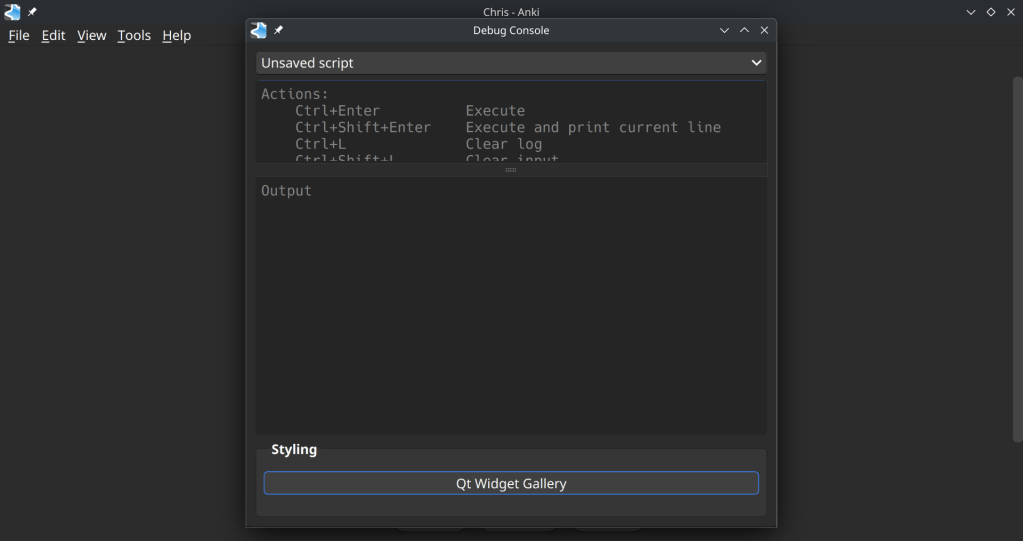
Task: Click the Anki logo in the main window title bar
Action: click(12, 12)
